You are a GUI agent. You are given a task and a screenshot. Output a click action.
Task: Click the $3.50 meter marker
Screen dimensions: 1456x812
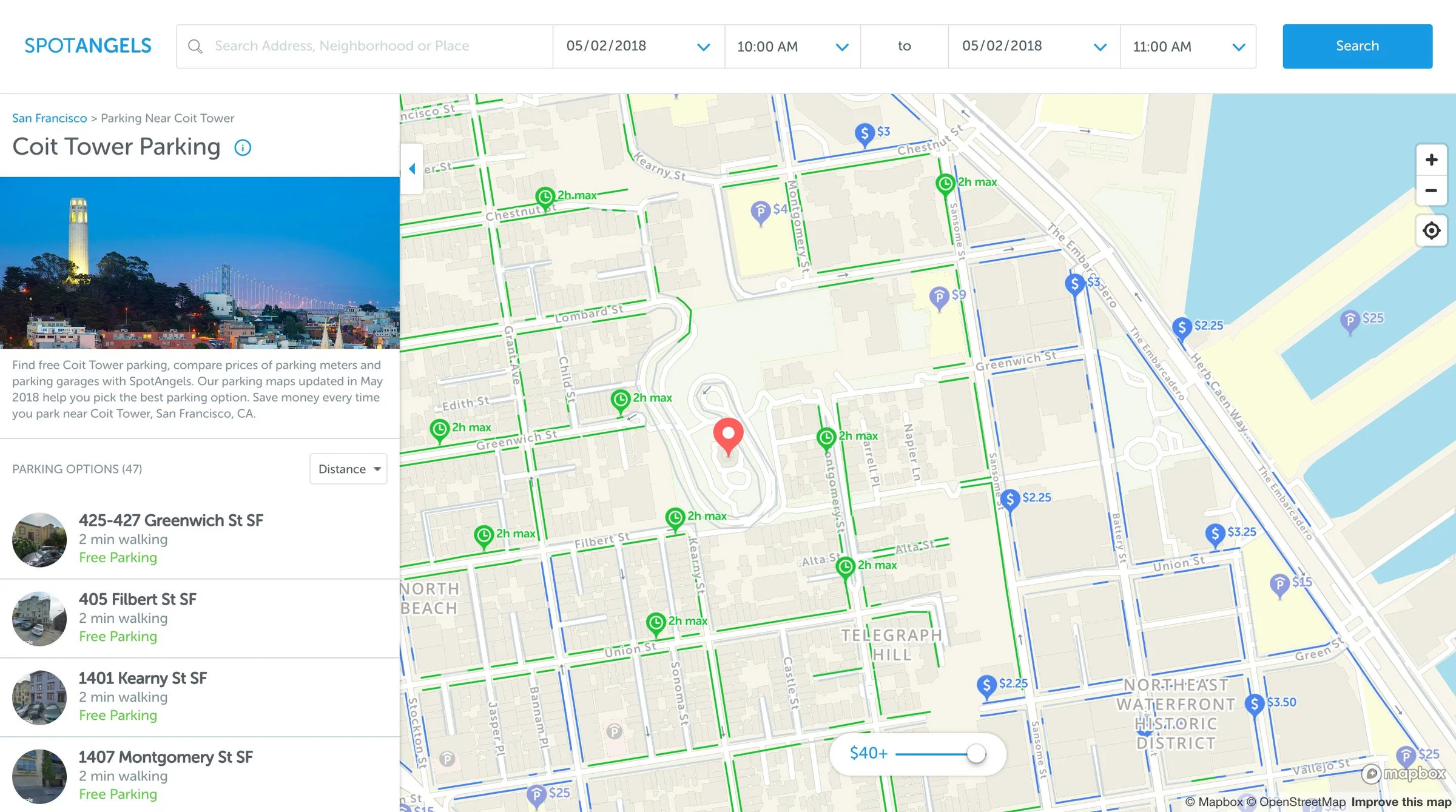coord(1254,705)
